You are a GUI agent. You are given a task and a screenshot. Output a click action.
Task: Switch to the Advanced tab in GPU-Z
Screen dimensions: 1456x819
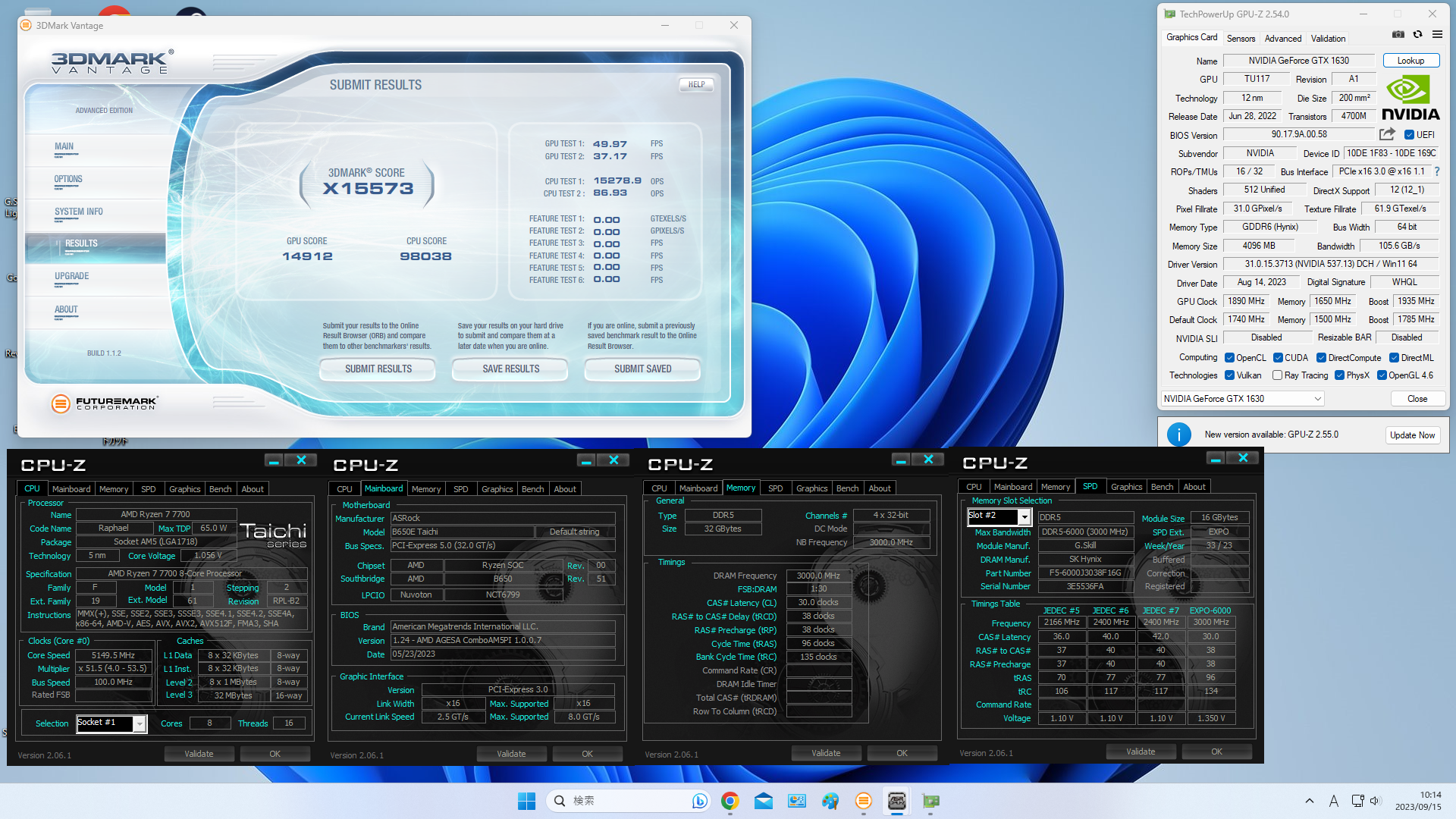(1283, 38)
